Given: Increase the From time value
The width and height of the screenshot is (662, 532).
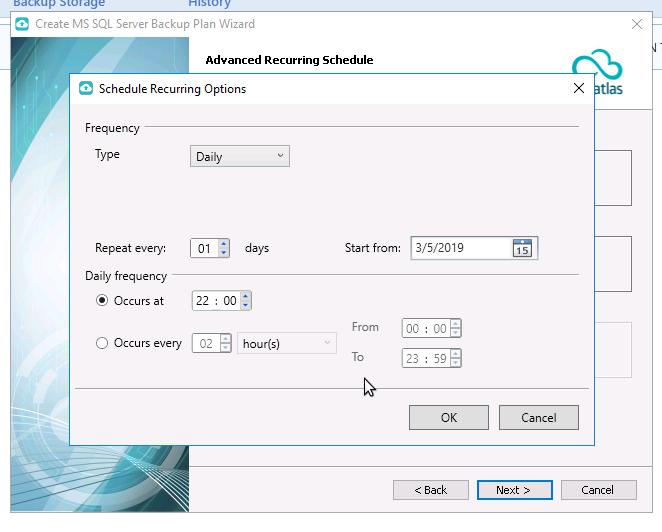Looking at the screenshot, I should [x=456, y=324].
